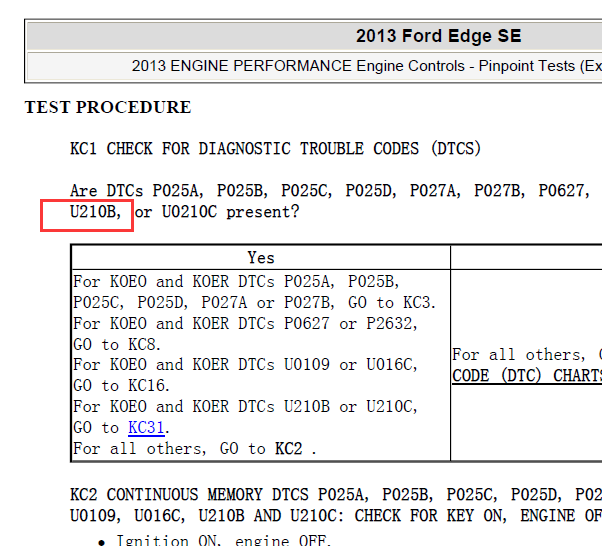
Task: Click the bullet 'Ignition ON, engine OFF.'
Action: 223,540
